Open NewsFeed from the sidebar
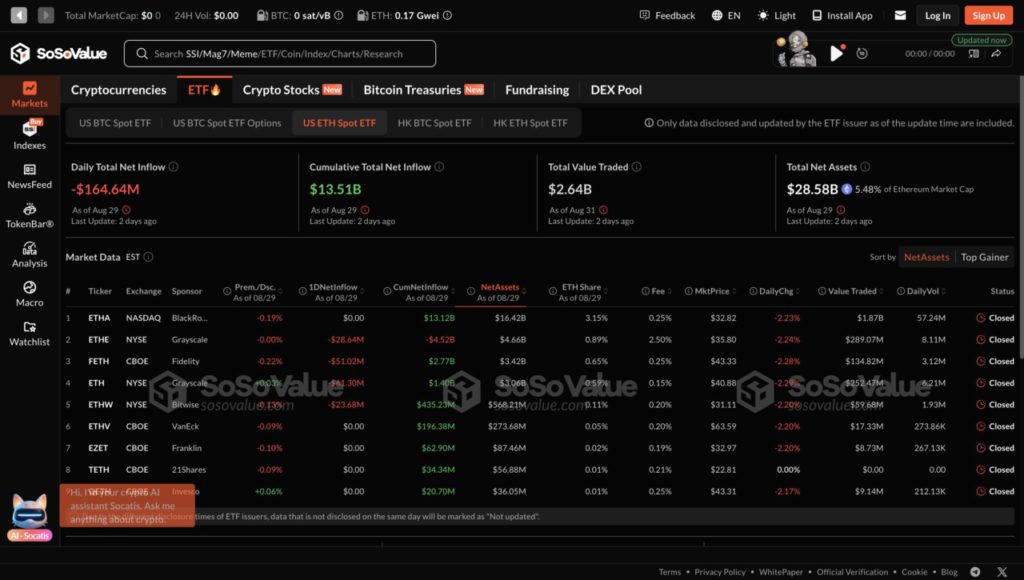The height and width of the screenshot is (580, 1024). tap(29, 176)
